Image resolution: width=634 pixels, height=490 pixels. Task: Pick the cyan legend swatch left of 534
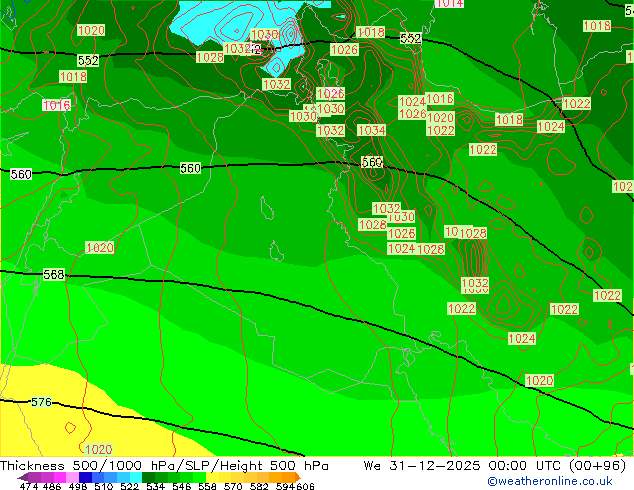click(136, 477)
